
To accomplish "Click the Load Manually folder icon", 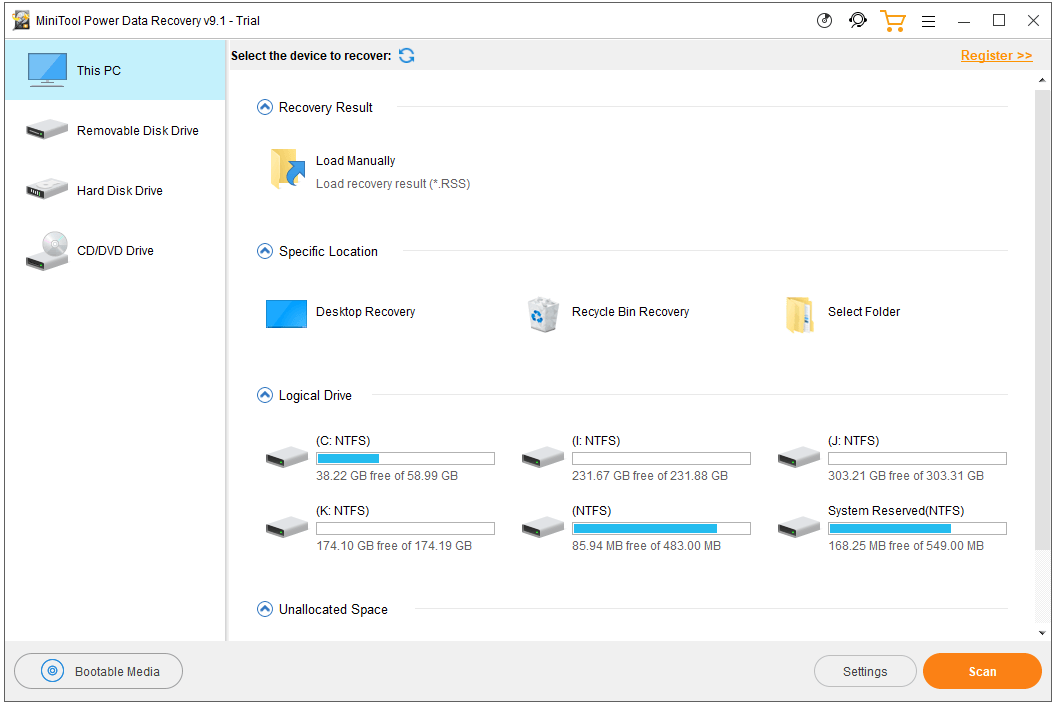I will pos(288,169).
